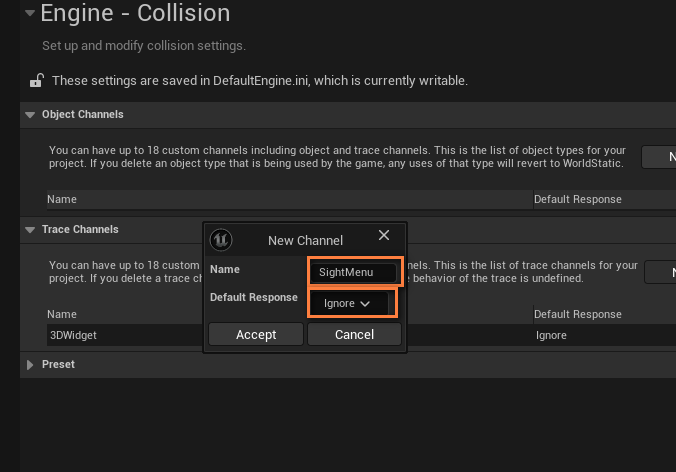Image resolution: width=676 pixels, height=472 pixels.
Task: Expand the Preset section
Action: click(x=30, y=365)
